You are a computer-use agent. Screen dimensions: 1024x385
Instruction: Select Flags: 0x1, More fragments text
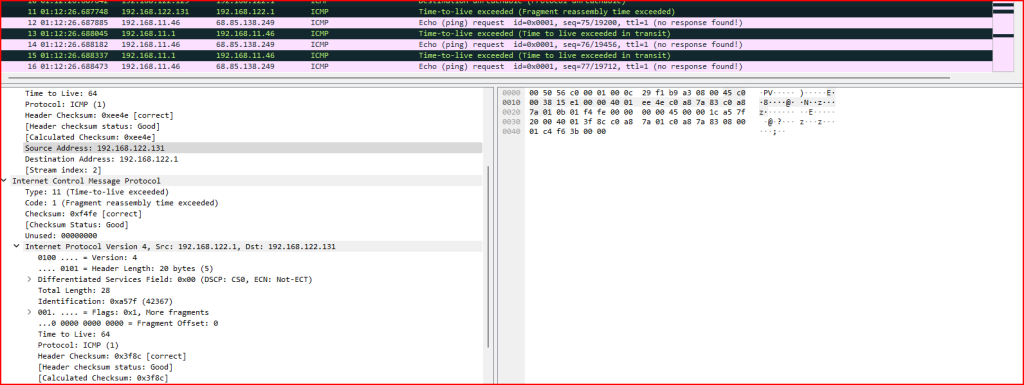point(123,312)
